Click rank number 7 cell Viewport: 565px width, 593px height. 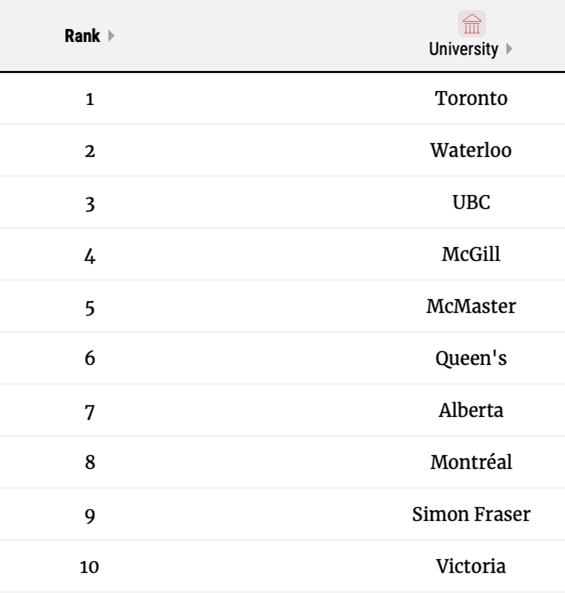click(90, 412)
